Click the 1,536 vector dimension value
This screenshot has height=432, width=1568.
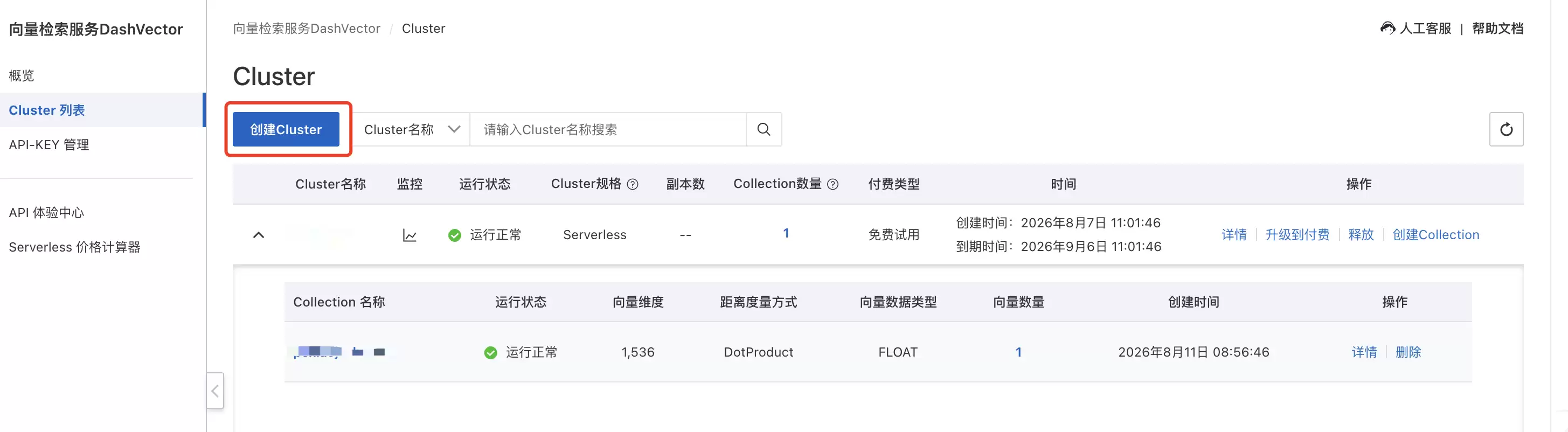tap(638, 352)
